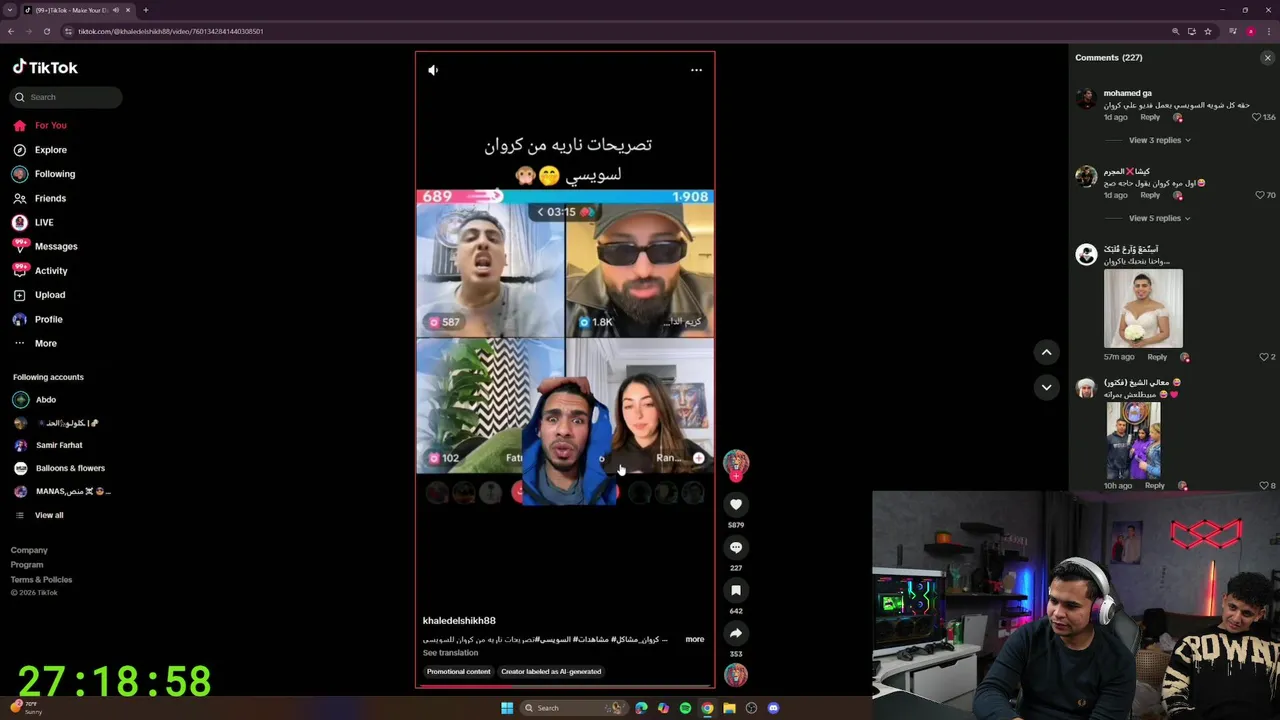Viewport: 1280px width, 720px height.
Task: Open the group photo in the 10h ago comment
Action: 1133,440
